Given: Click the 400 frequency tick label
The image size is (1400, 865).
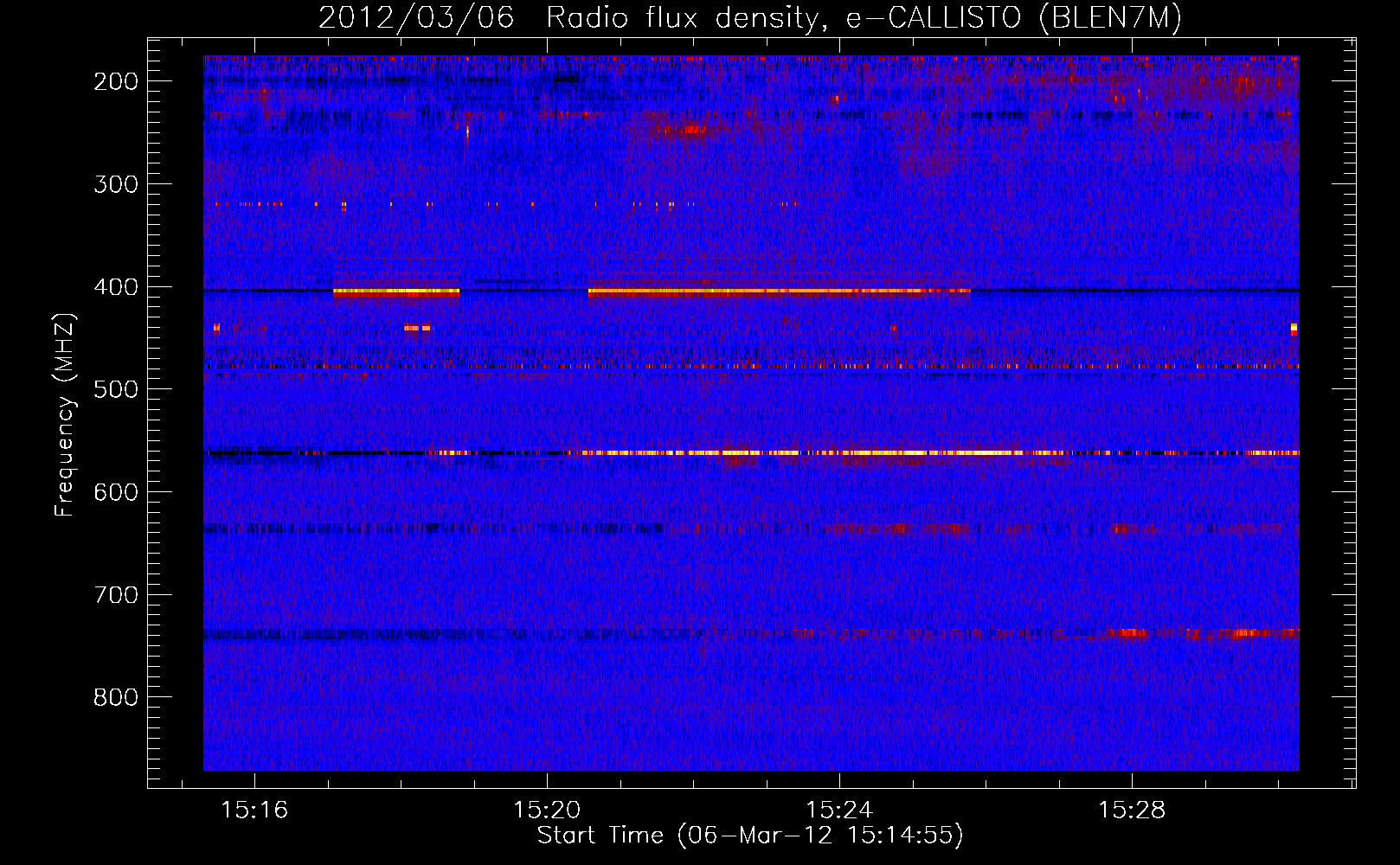Looking at the screenshot, I should pyautogui.click(x=116, y=287).
